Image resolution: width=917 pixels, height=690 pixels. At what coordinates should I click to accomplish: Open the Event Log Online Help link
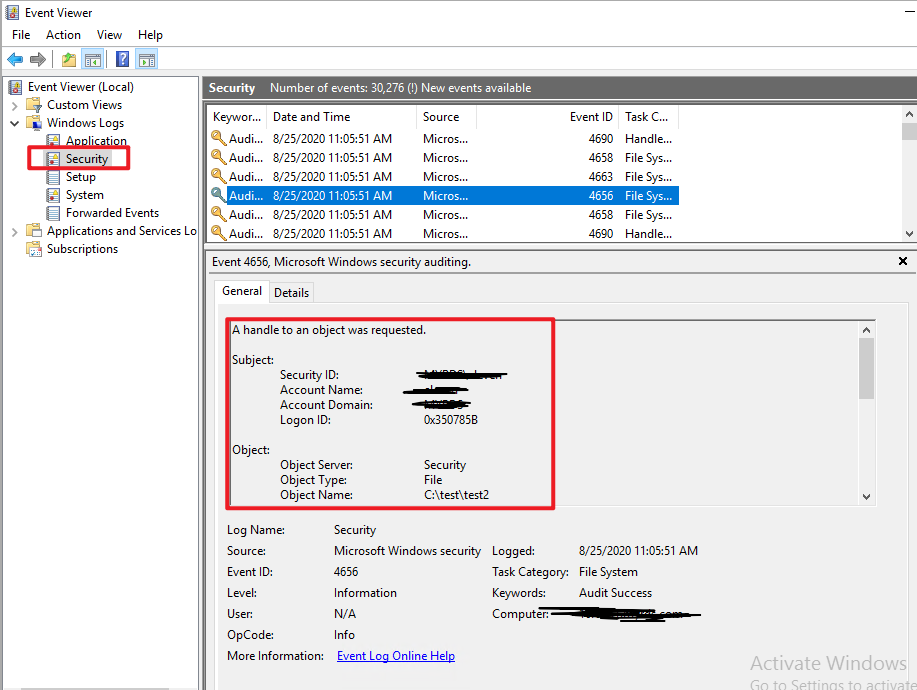[x=396, y=656]
